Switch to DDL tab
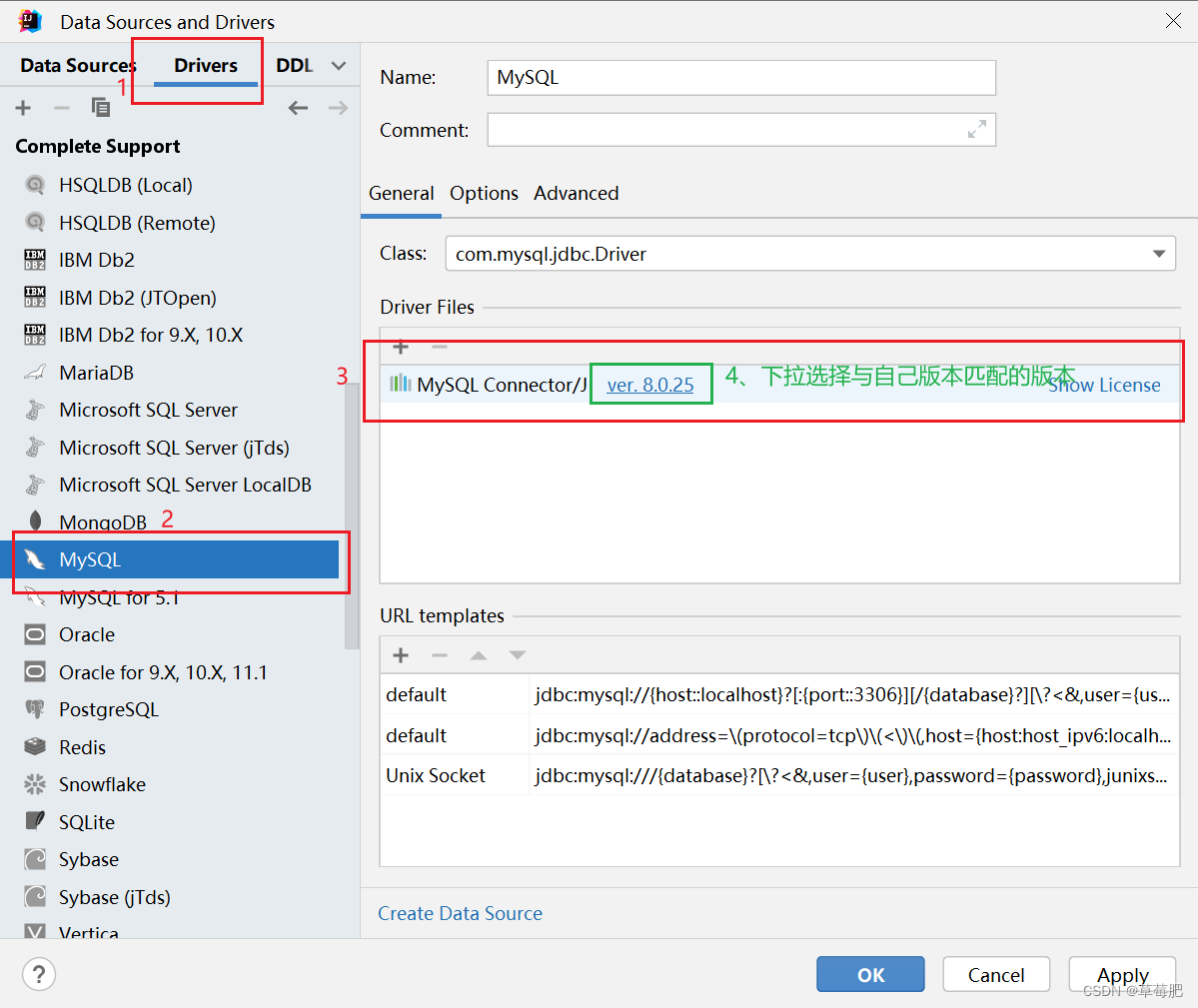Image resolution: width=1198 pixels, height=1008 pixels. click(294, 66)
